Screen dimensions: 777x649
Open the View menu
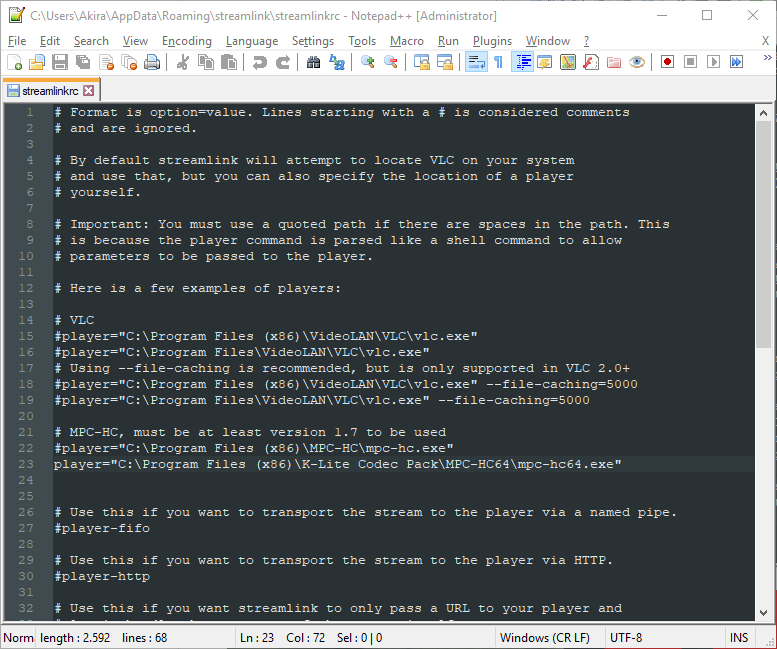point(135,41)
